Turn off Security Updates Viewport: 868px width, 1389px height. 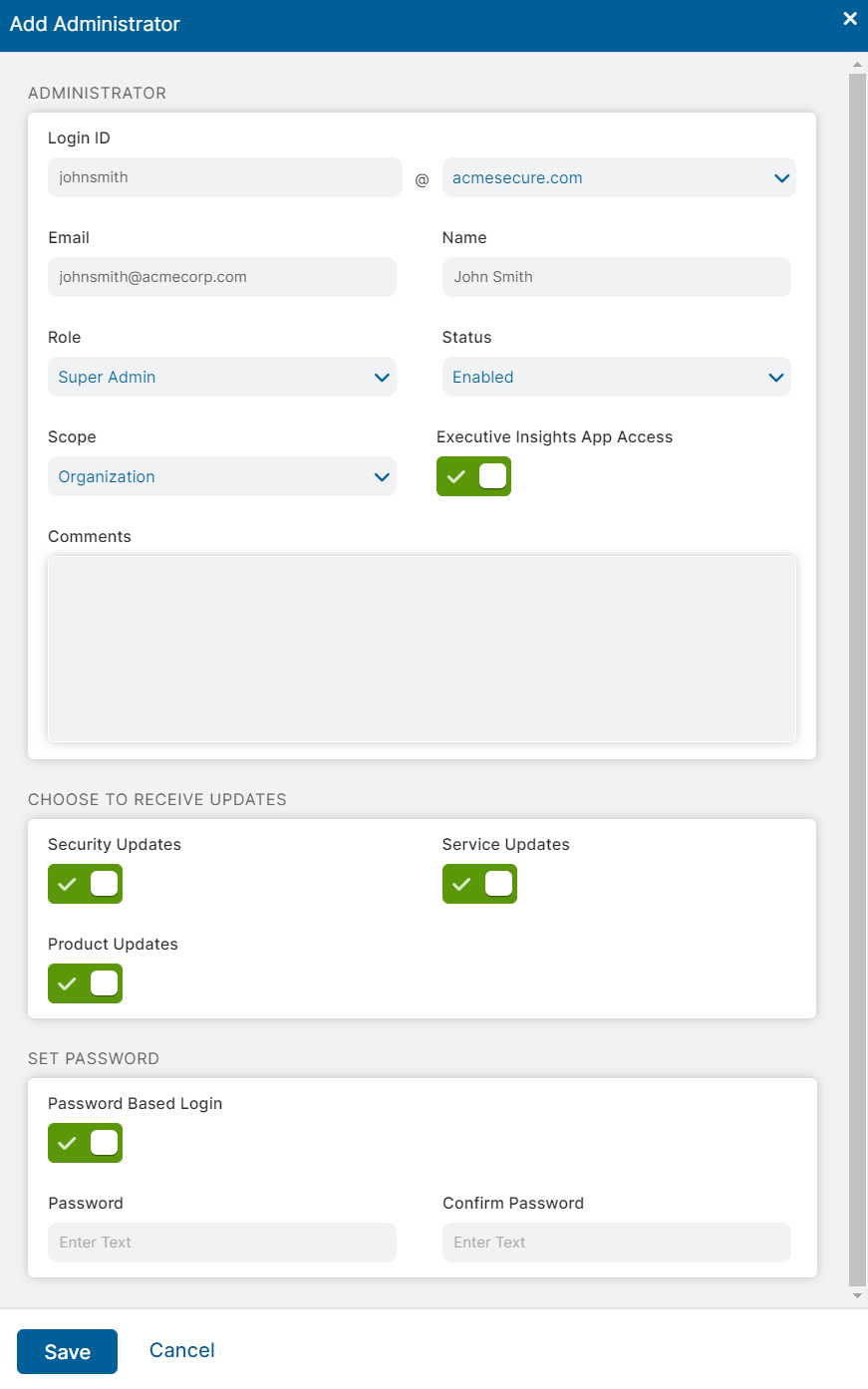coord(85,884)
